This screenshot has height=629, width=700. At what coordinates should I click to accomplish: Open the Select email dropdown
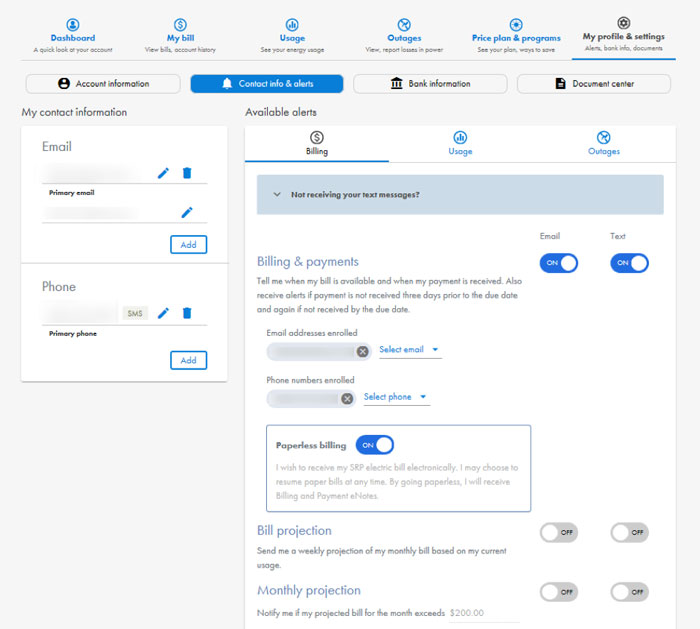click(x=410, y=350)
